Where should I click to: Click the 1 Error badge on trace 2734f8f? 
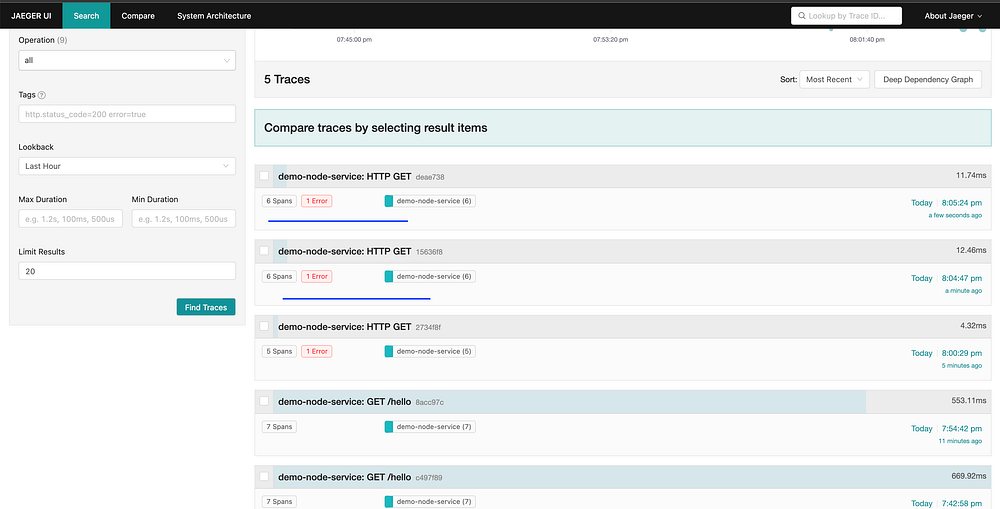pyautogui.click(x=317, y=351)
